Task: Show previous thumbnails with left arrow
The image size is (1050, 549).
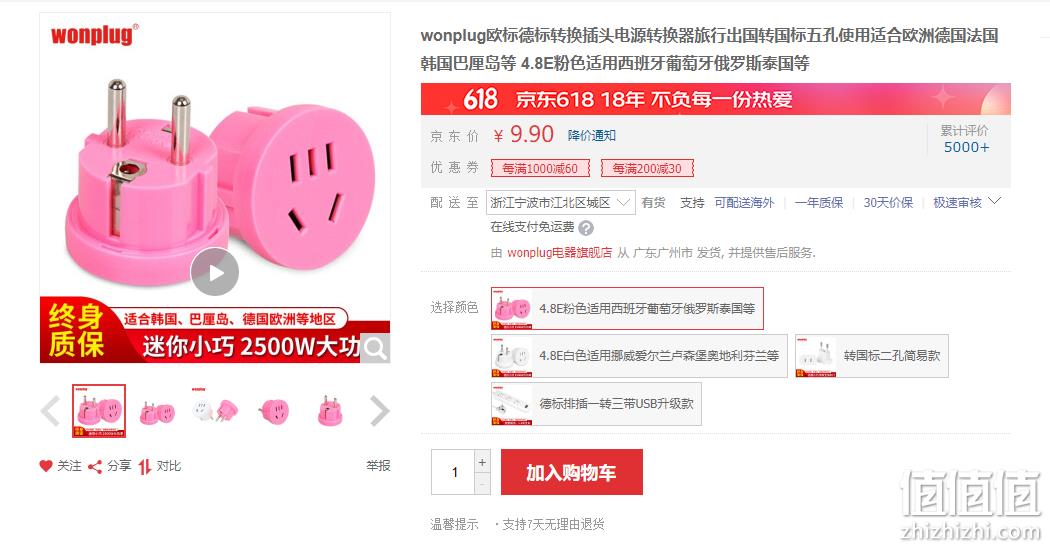Action: click(50, 410)
